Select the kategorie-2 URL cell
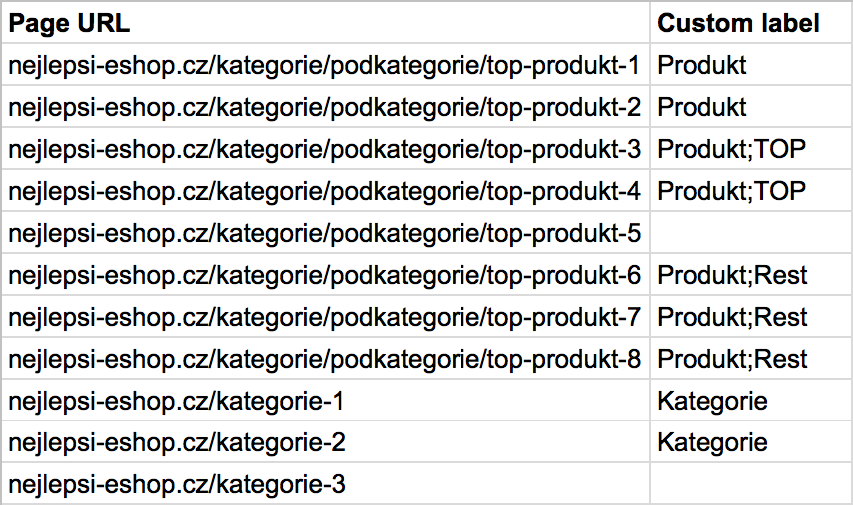This screenshot has height=505, width=853. click(x=325, y=442)
